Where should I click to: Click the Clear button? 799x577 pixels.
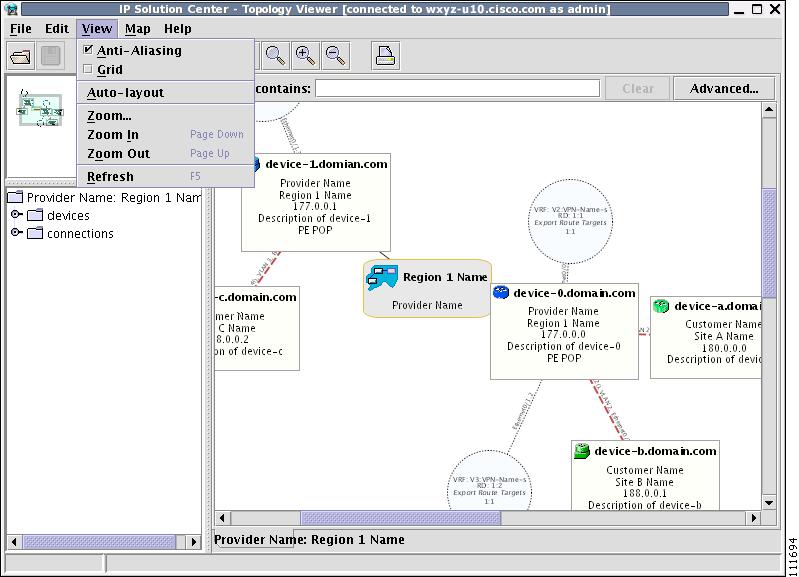(637, 89)
